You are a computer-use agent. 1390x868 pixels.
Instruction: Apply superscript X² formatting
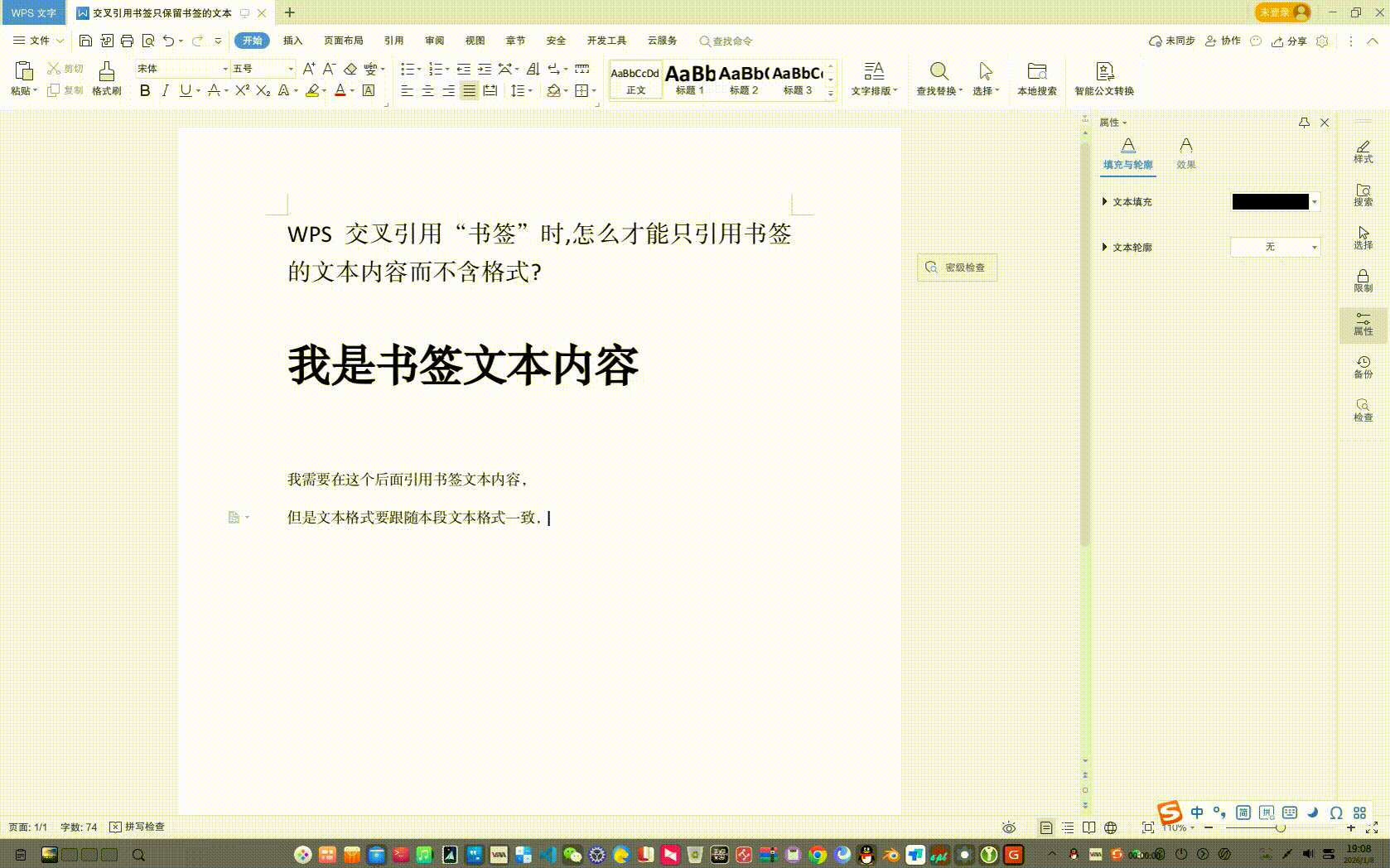(243, 90)
